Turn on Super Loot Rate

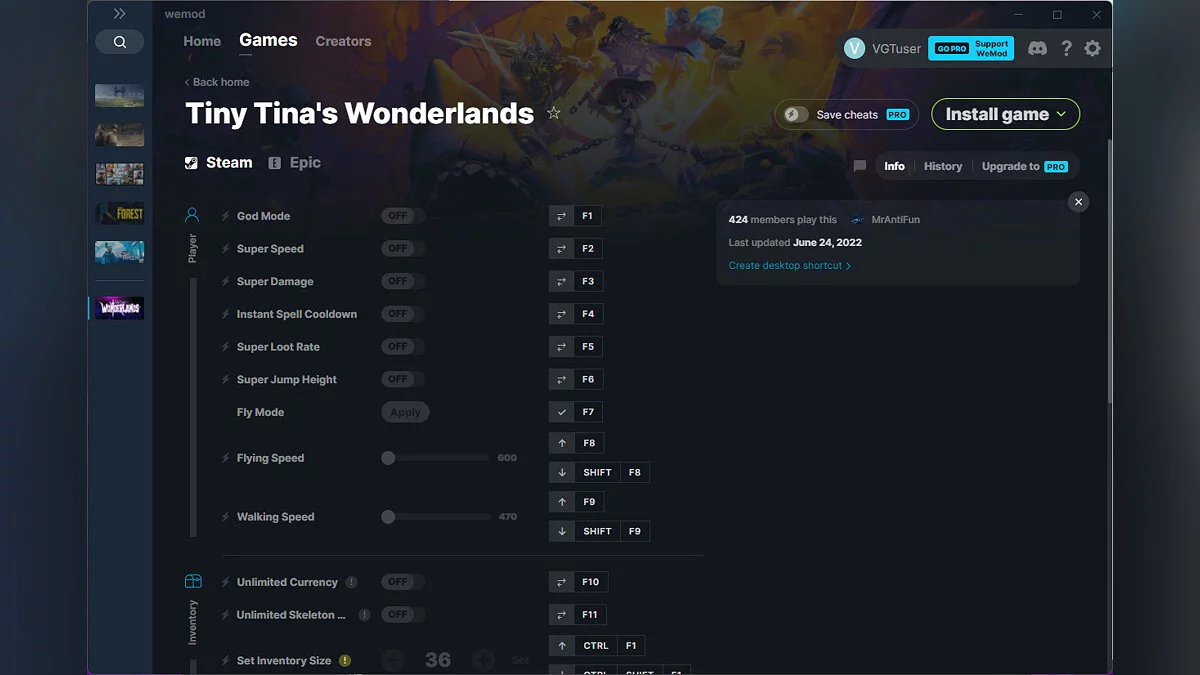[x=403, y=347]
